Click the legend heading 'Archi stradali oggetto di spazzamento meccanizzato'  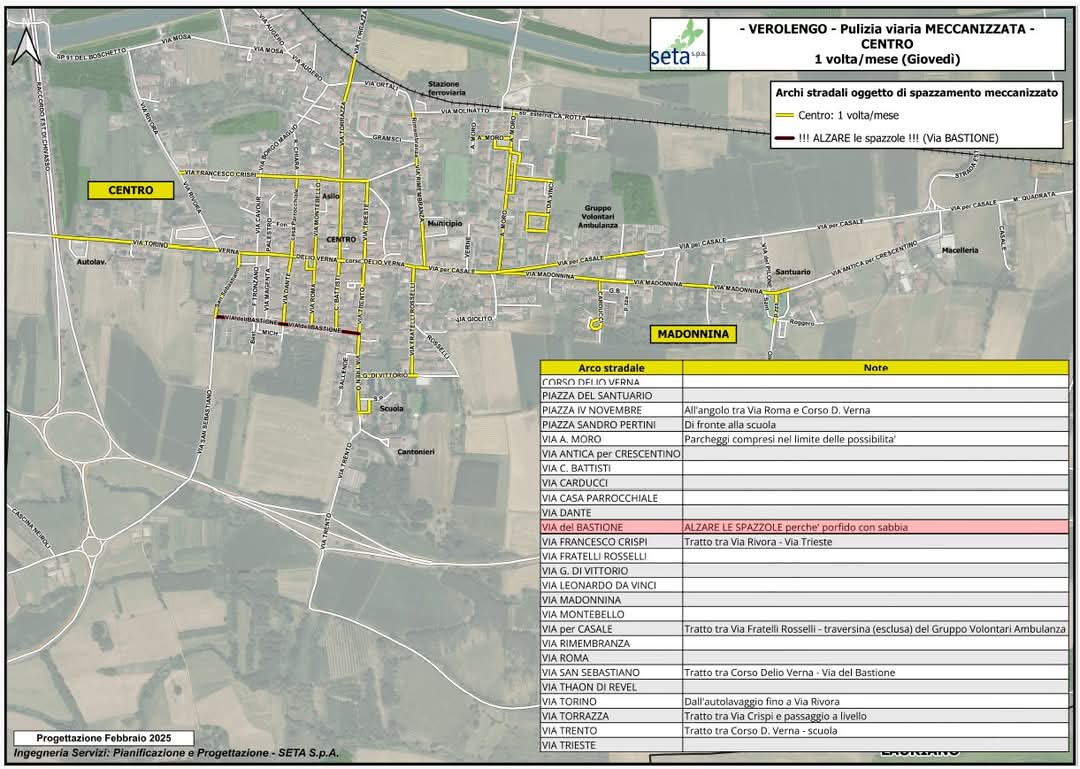coord(916,93)
